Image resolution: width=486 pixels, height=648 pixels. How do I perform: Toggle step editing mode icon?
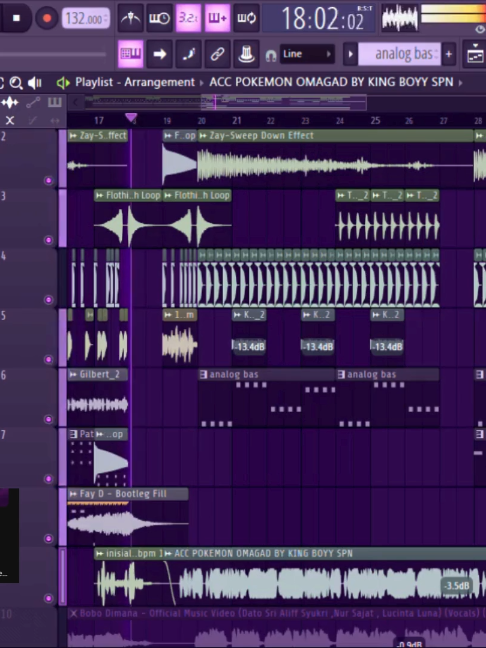click(x=188, y=54)
